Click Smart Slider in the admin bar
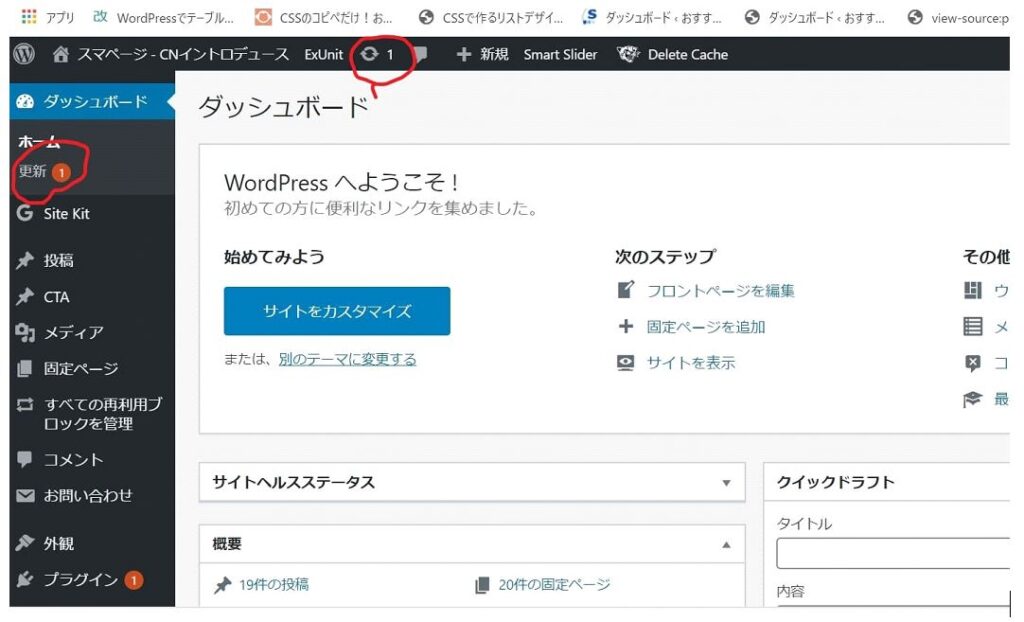This screenshot has height=622, width=1024. [x=560, y=54]
